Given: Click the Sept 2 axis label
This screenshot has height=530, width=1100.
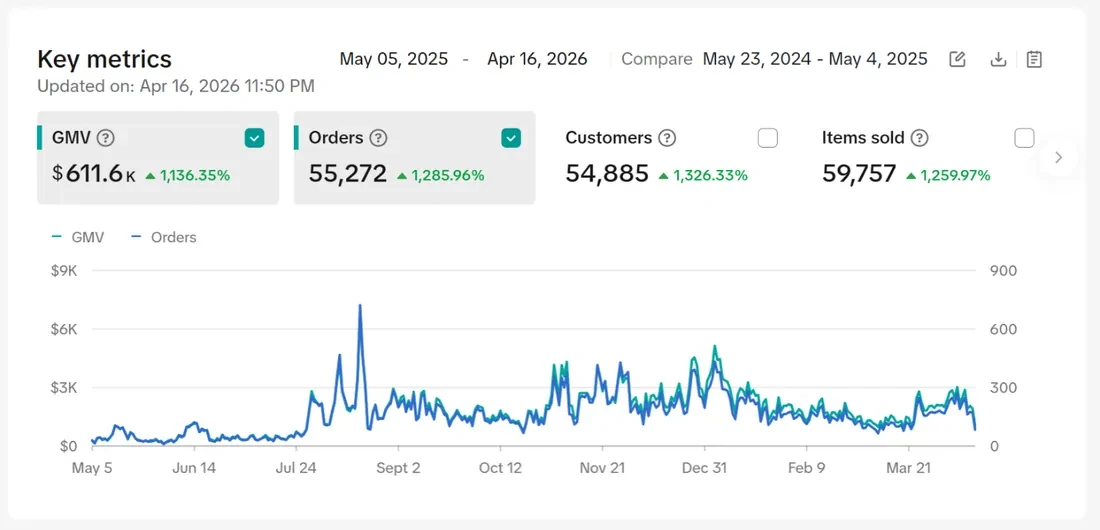Looking at the screenshot, I should 398,468.
